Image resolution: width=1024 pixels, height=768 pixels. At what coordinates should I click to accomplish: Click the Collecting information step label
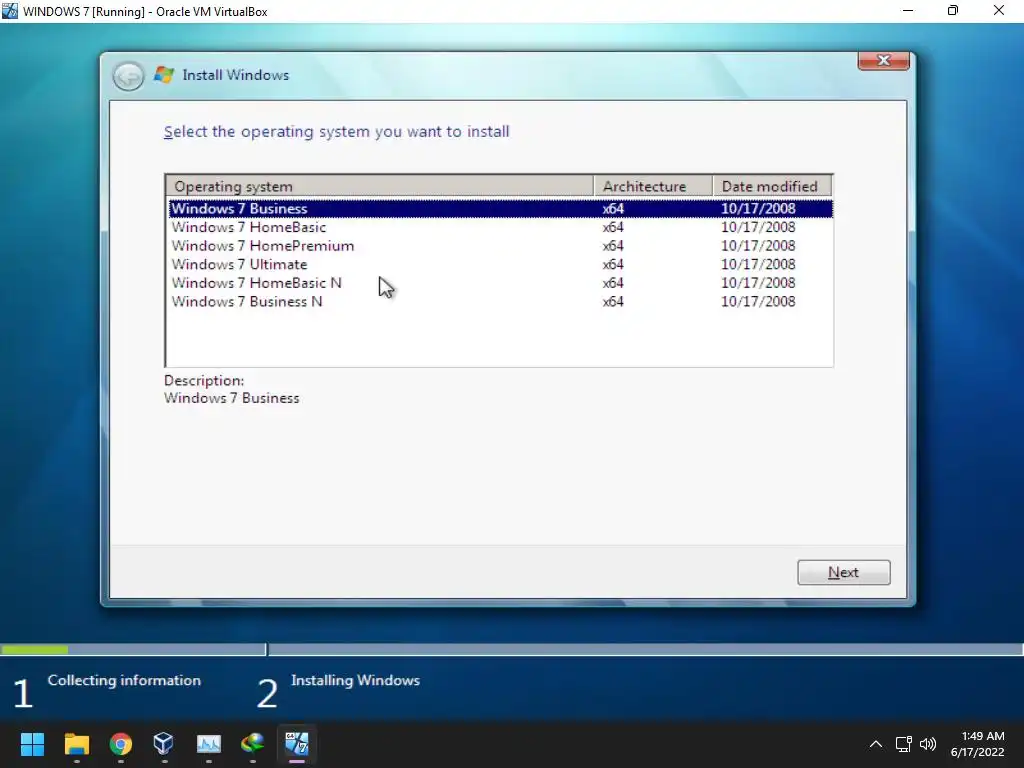pos(124,680)
